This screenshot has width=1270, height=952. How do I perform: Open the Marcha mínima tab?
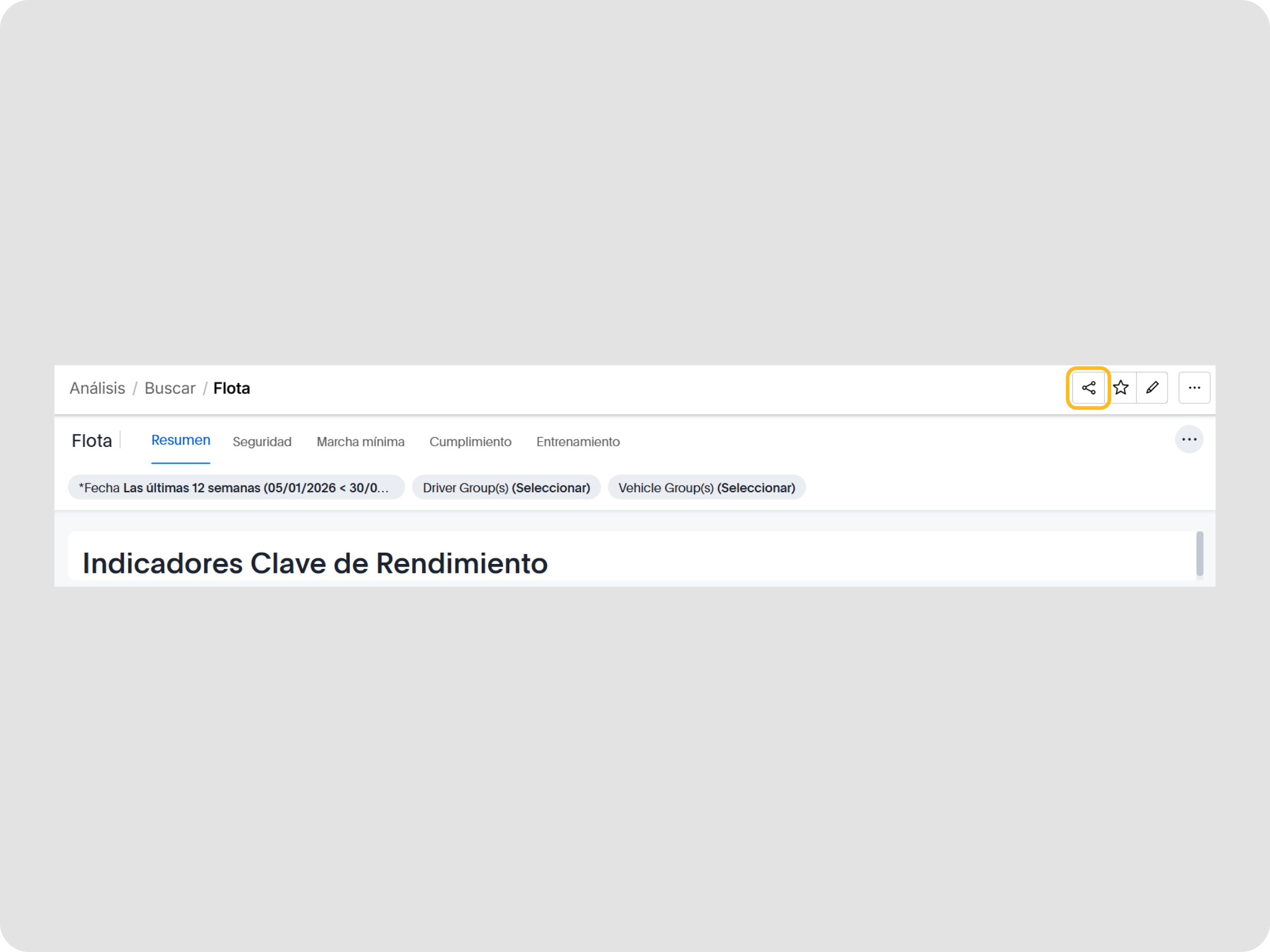coord(360,442)
